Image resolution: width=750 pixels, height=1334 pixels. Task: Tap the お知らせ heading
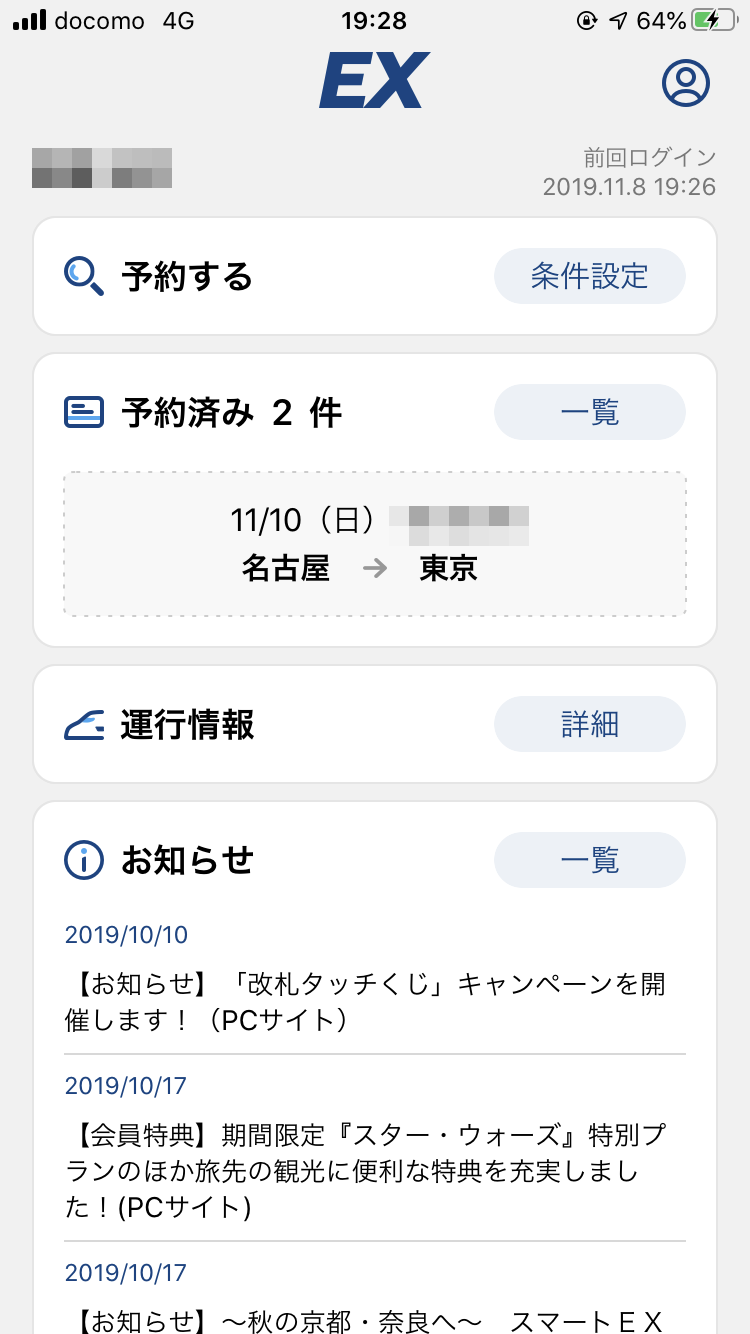pos(187,860)
